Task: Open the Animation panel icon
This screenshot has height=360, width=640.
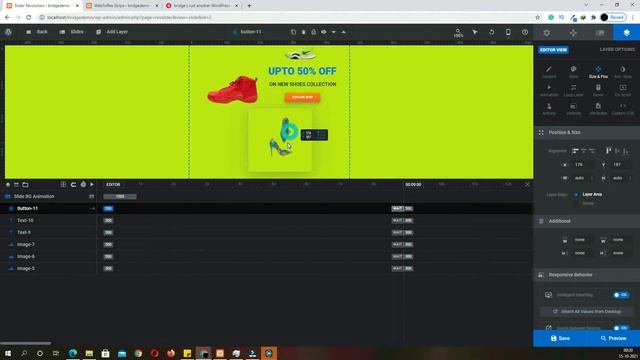Action: click(x=549, y=90)
